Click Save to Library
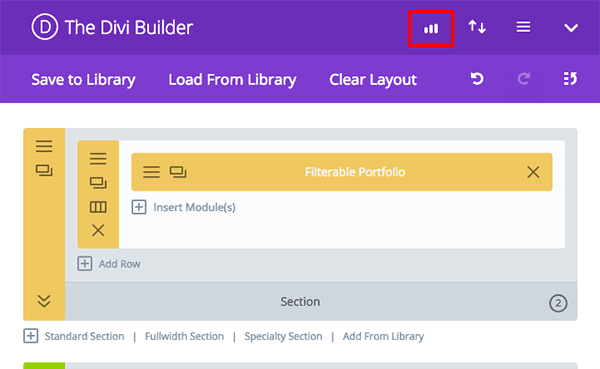Viewport: 600px width, 369px height. [x=83, y=80]
